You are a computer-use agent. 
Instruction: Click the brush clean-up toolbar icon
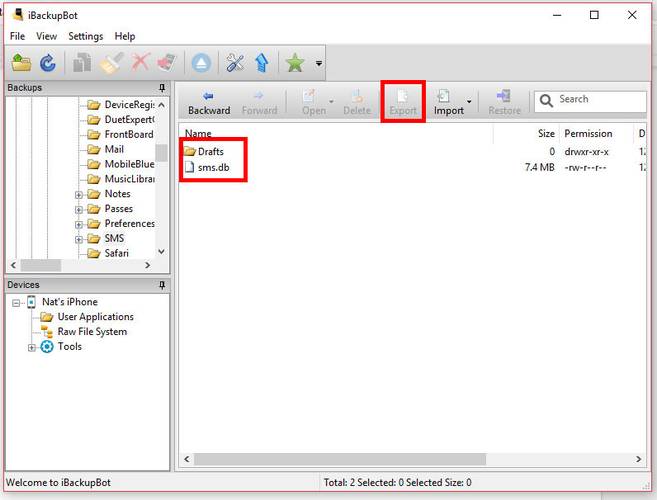coord(111,63)
